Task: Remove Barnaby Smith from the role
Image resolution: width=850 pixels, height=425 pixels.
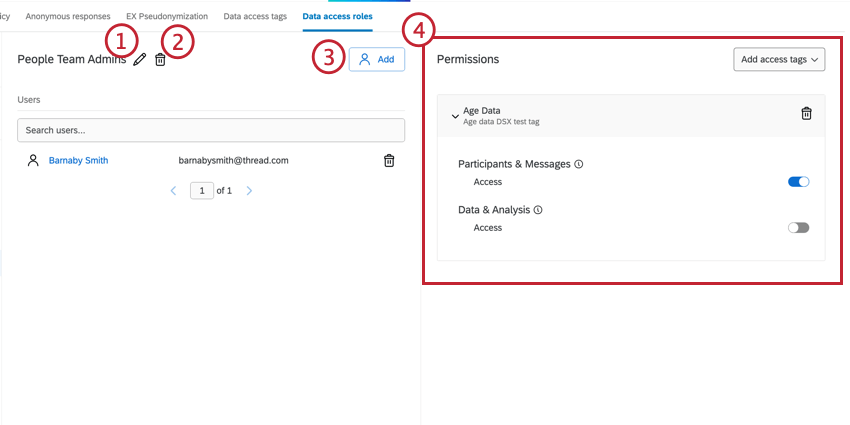Action: pos(389,160)
